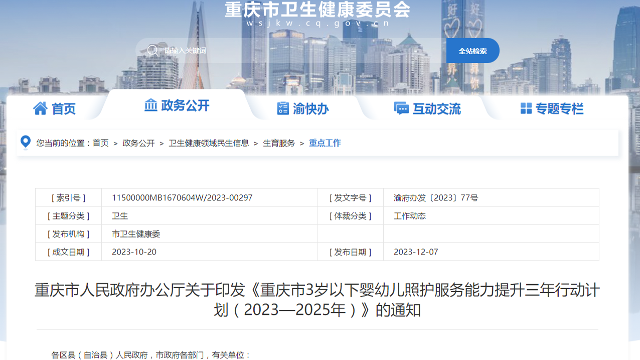Click the magnifier icon in search box

tap(152, 50)
